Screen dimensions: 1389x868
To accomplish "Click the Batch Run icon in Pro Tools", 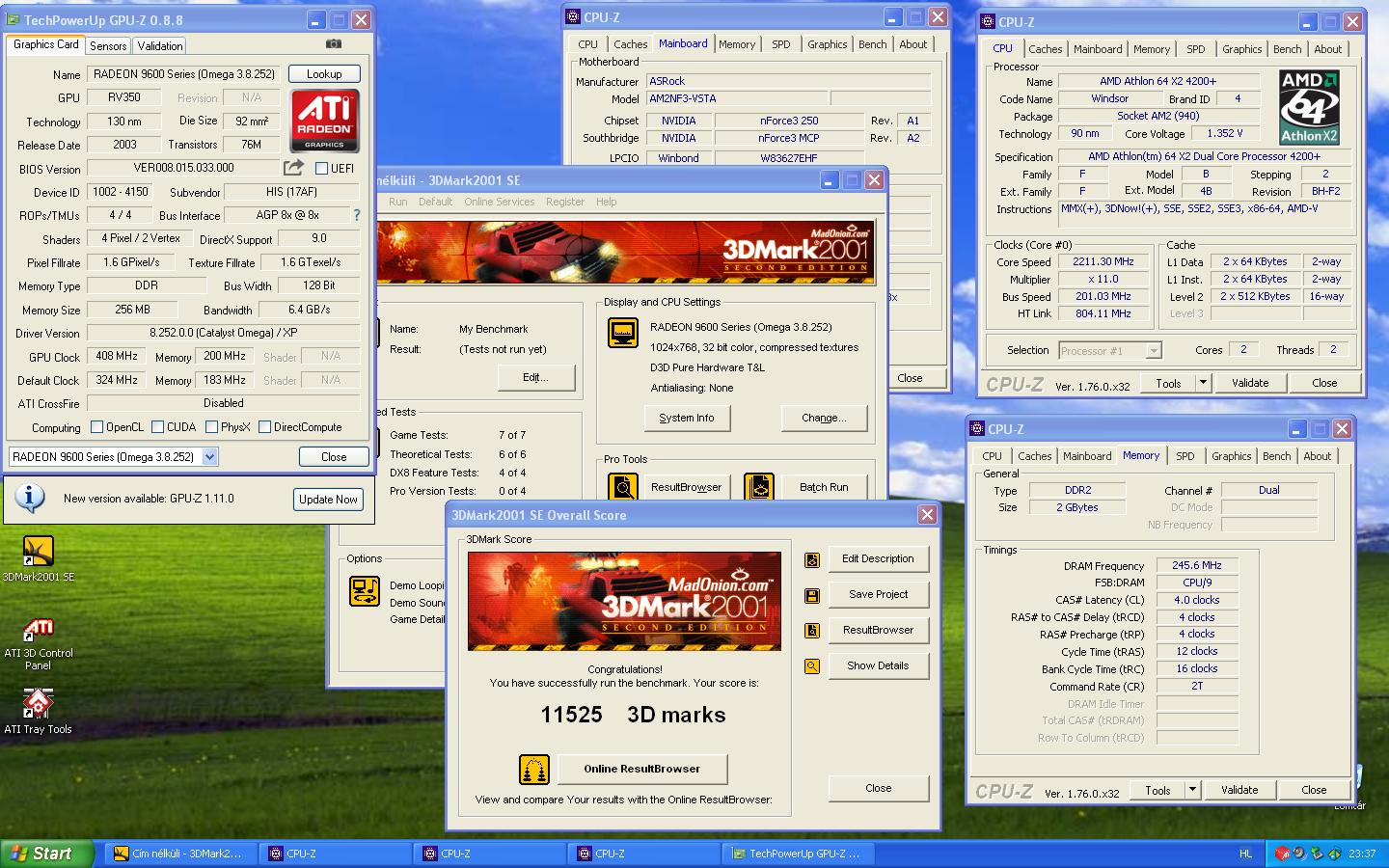I will click(759, 487).
